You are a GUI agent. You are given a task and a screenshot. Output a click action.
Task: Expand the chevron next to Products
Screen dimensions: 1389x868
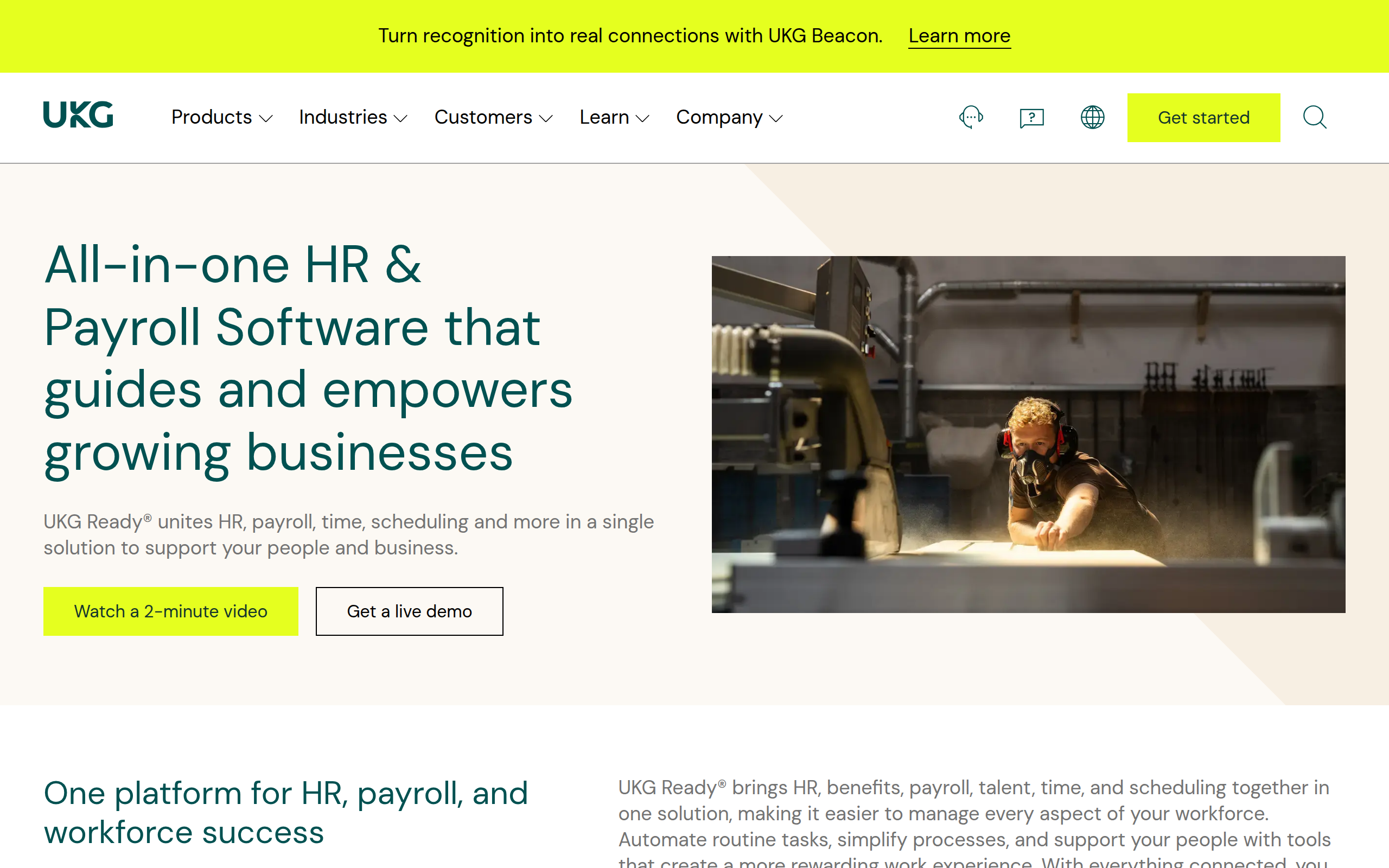click(266, 119)
